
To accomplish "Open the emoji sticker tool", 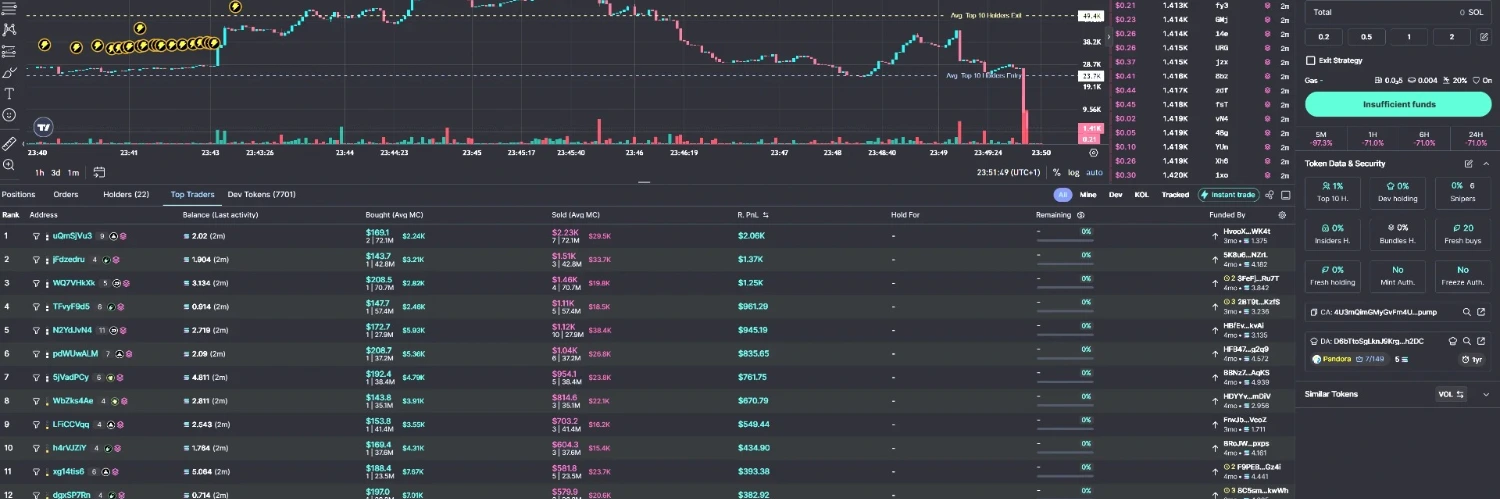I will pyautogui.click(x=9, y=115).
